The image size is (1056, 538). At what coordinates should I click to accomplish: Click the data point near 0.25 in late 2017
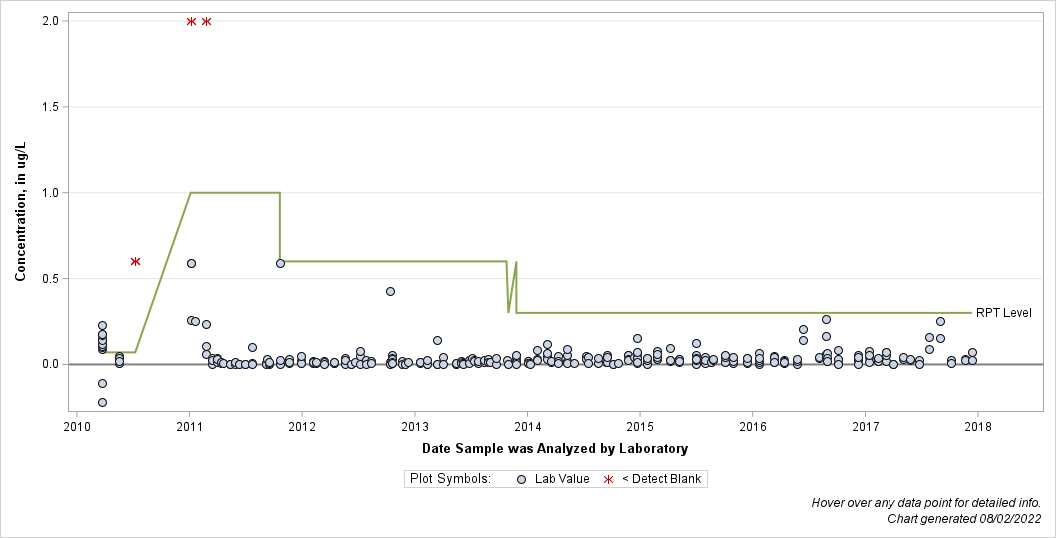[x=940, y=321]
